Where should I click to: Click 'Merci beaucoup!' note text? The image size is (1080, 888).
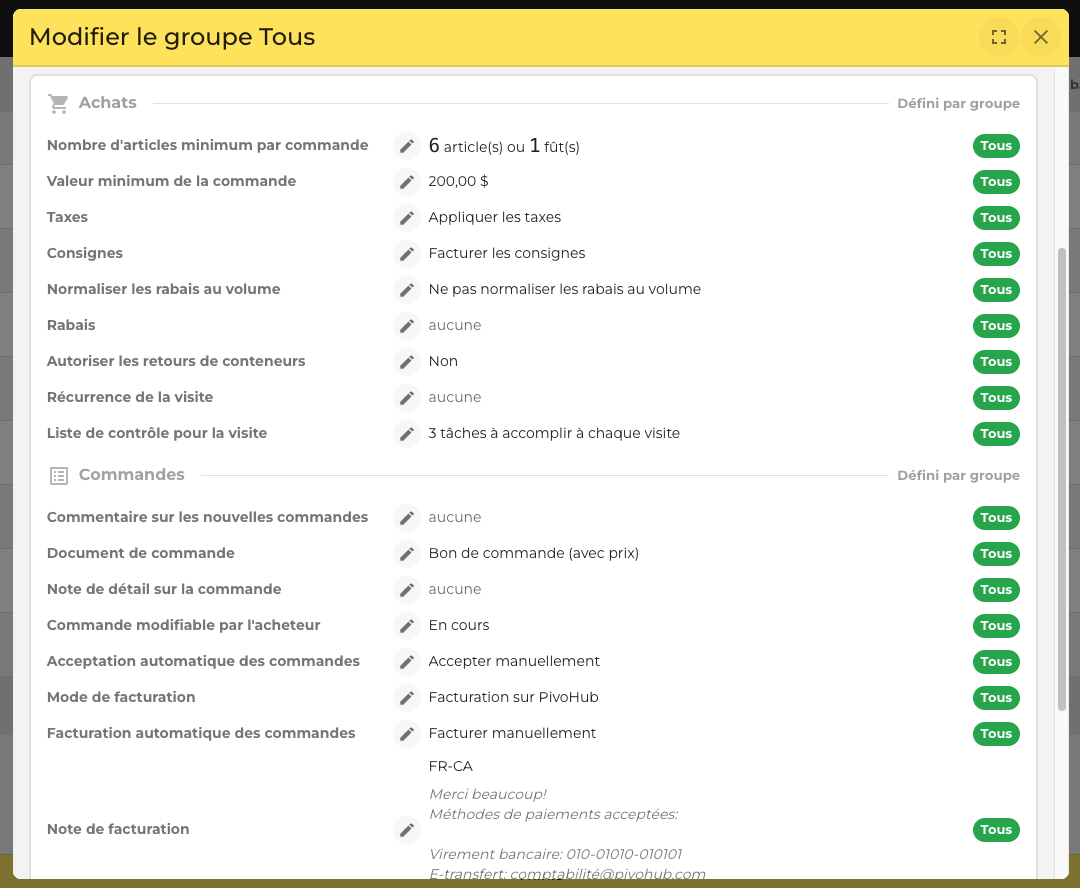click(x=488, y=794)
